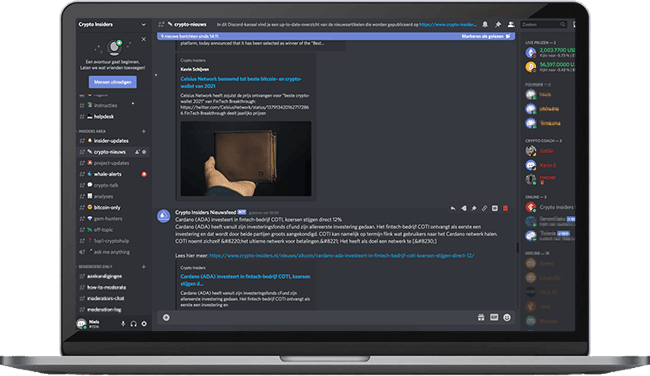
Task: Click the message input field
Action: coord(321,318)
